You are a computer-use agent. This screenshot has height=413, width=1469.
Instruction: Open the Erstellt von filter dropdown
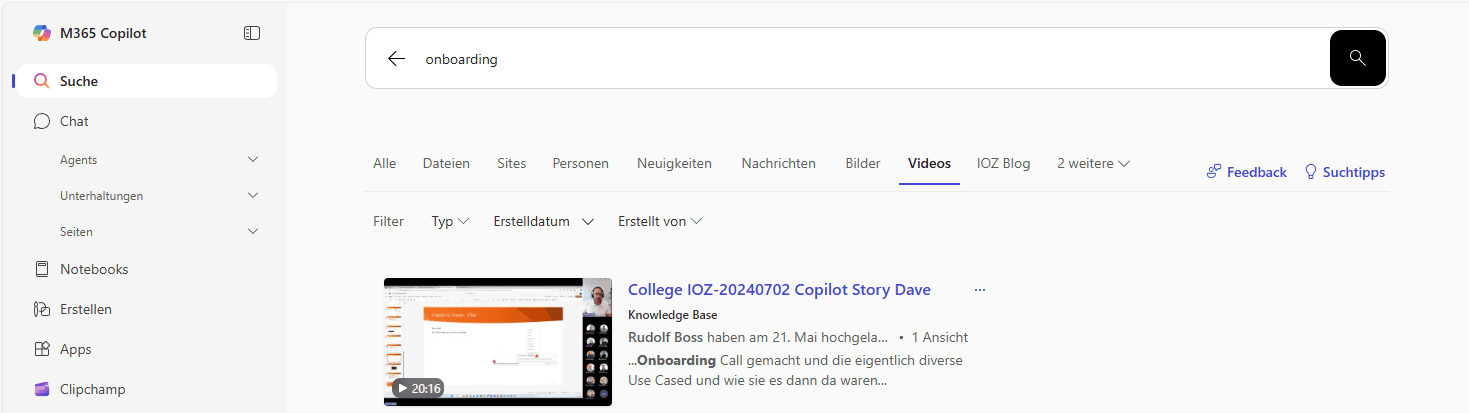pyautogui.click(x=660, y=221)
